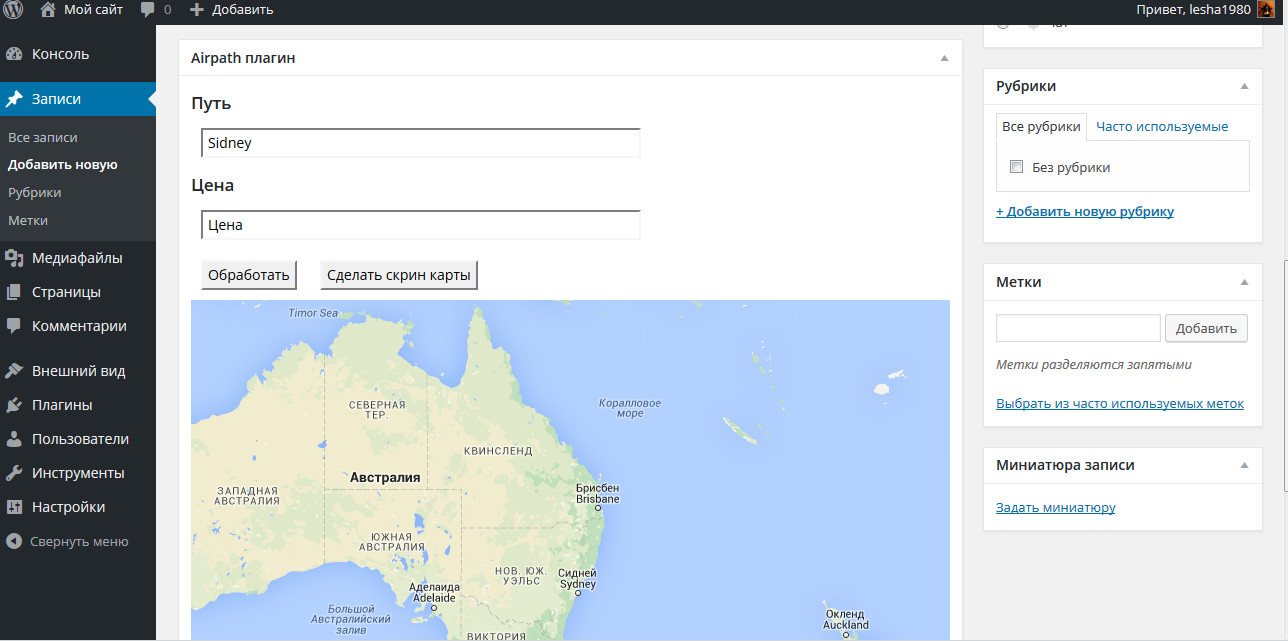The height and width of the screenshot is (641, 1288).
Task: Open Рубрики in the Записи submenu
Action: pos(35,192)
